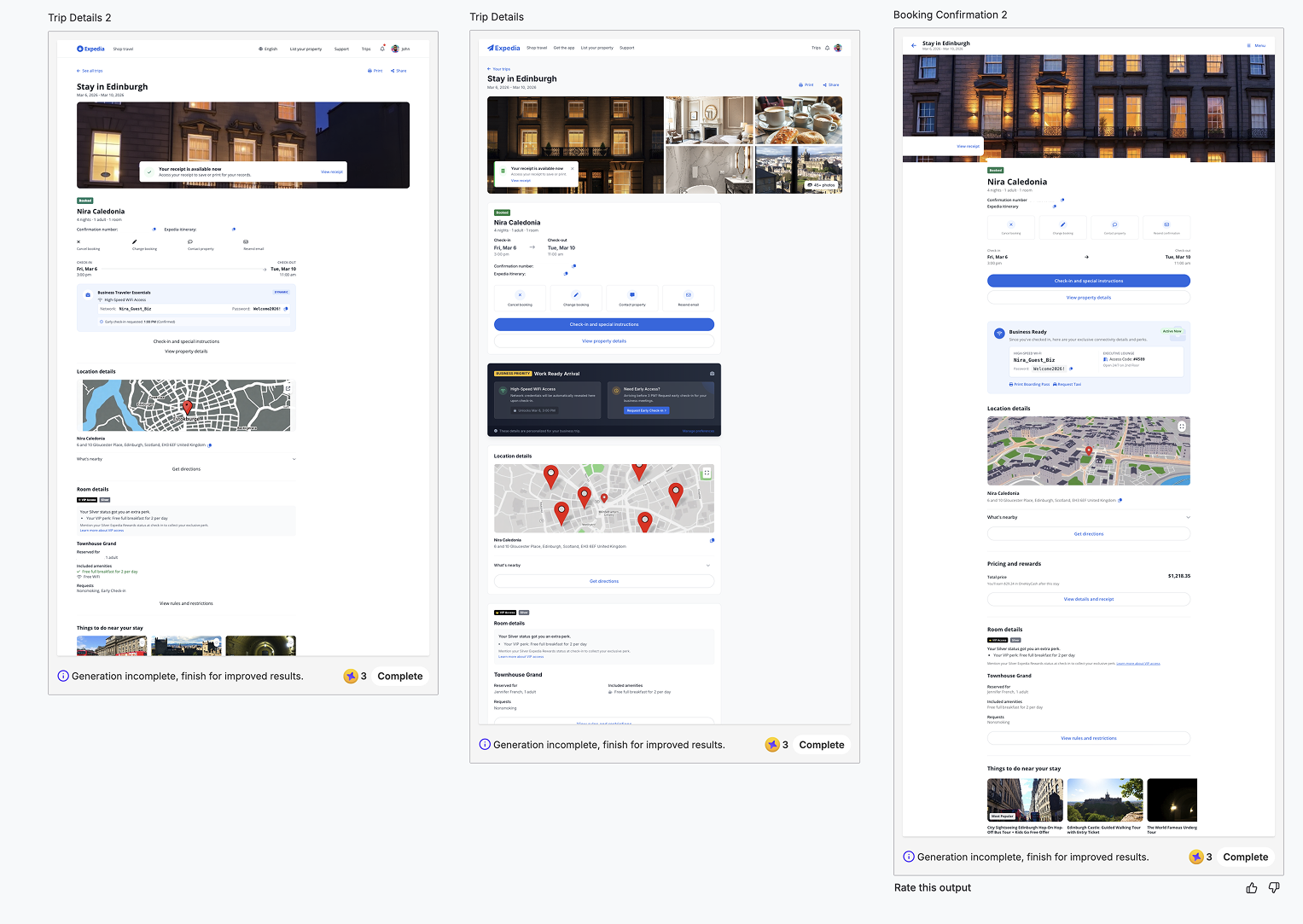The width and height of the screenshot is (1303, 924).
Task: Click Resend email card in Trip Details
Action: coord(689,299)
